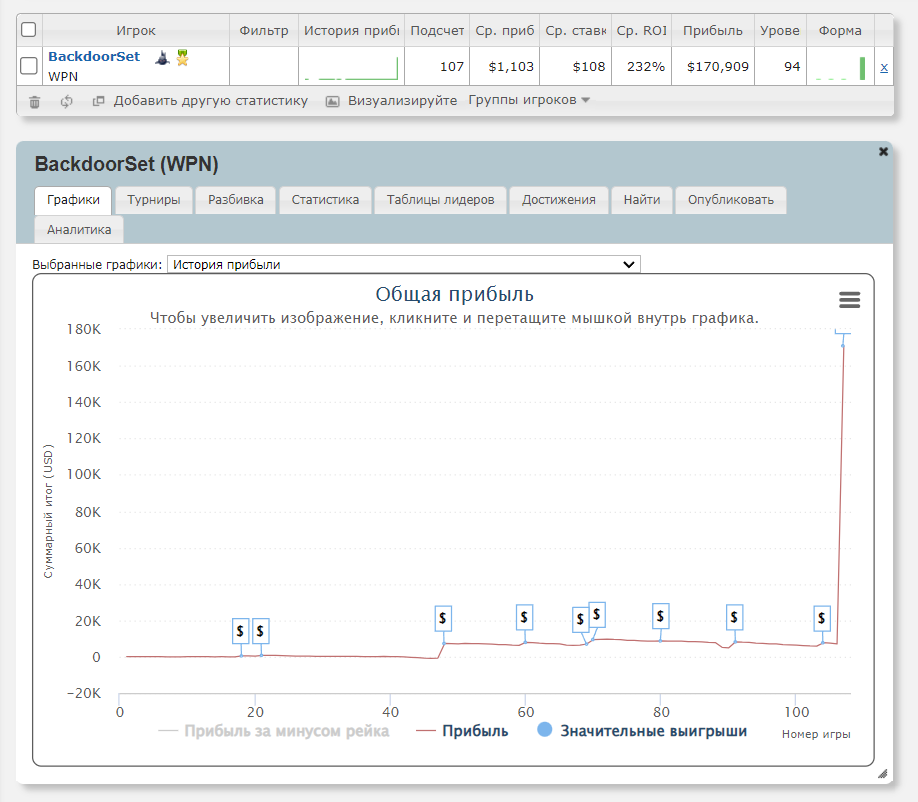Click the trash delete icon
Image resolution: width=918 pixels, height=802 pixels.
pos(35,101)
